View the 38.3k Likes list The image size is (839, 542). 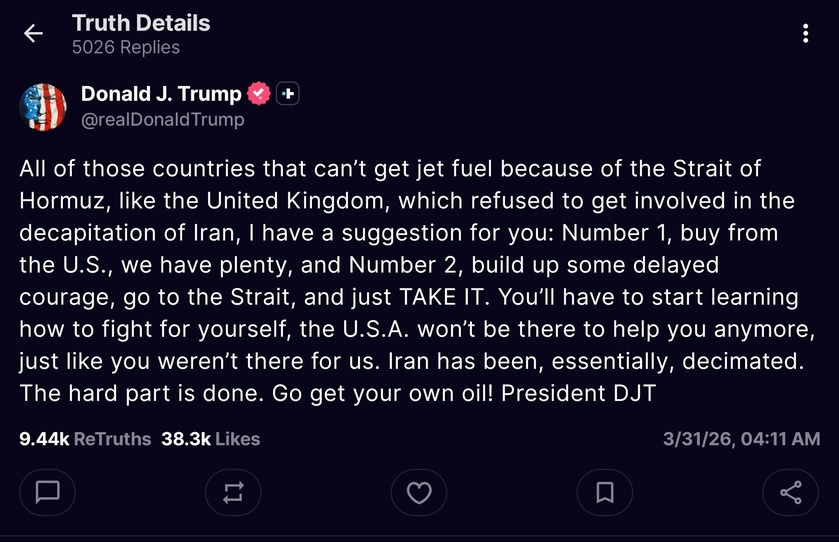point(210,438)
